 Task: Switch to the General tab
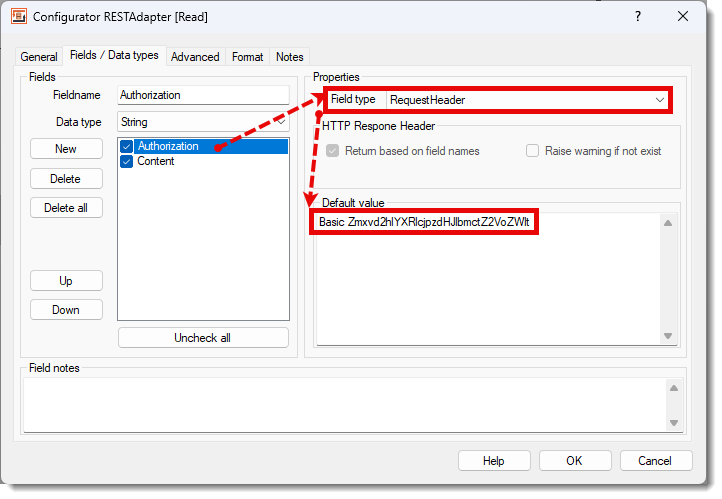pyautogui.click(x=39, y=57)
